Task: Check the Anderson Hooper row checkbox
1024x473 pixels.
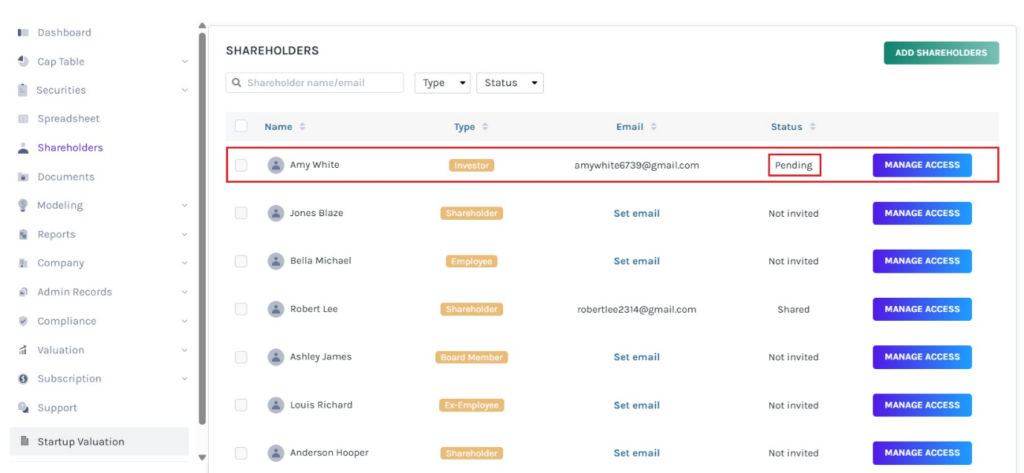Action: [x=241, y=453]
